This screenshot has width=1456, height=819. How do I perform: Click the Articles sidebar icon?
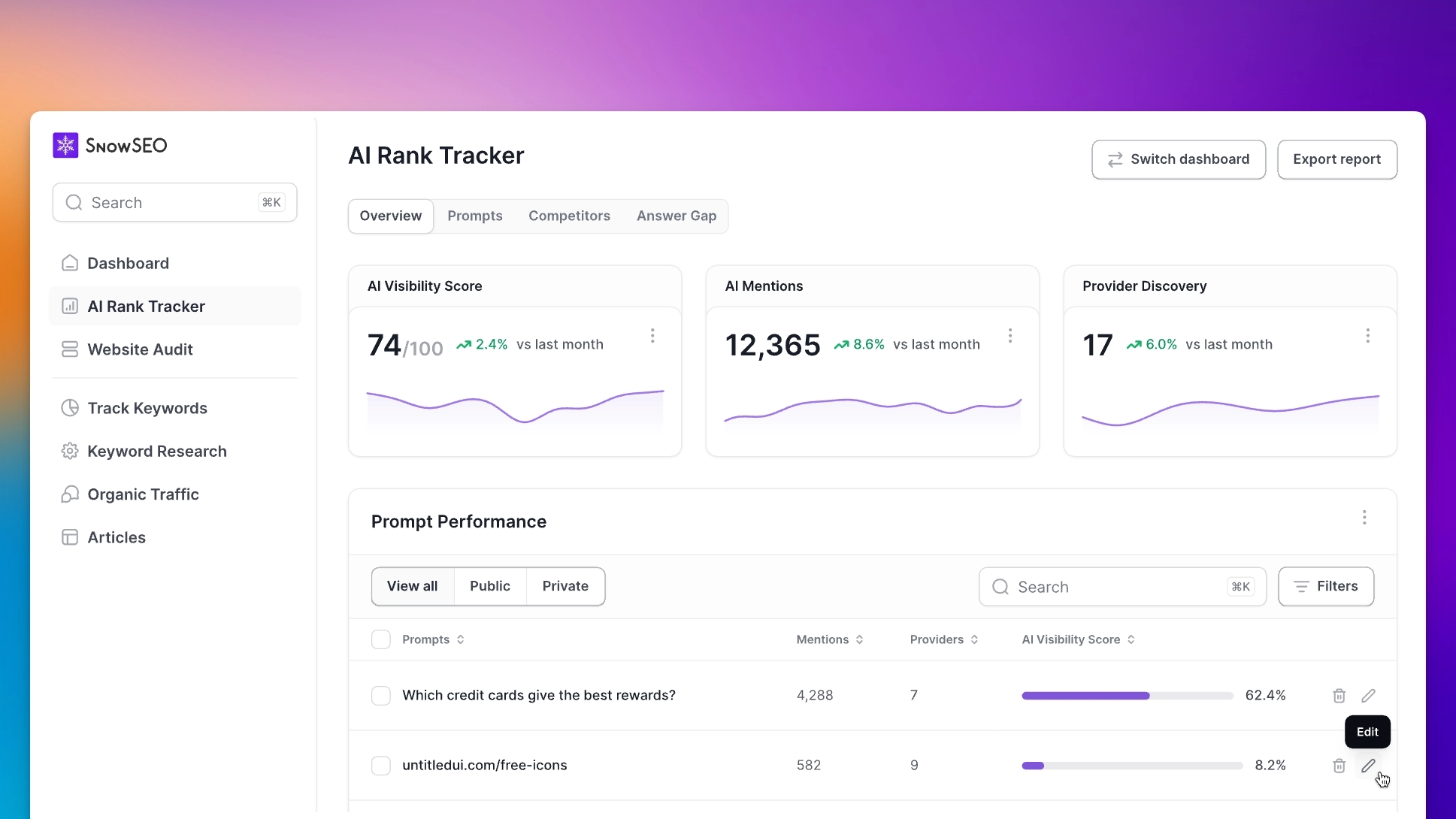(x=69, y=537)
